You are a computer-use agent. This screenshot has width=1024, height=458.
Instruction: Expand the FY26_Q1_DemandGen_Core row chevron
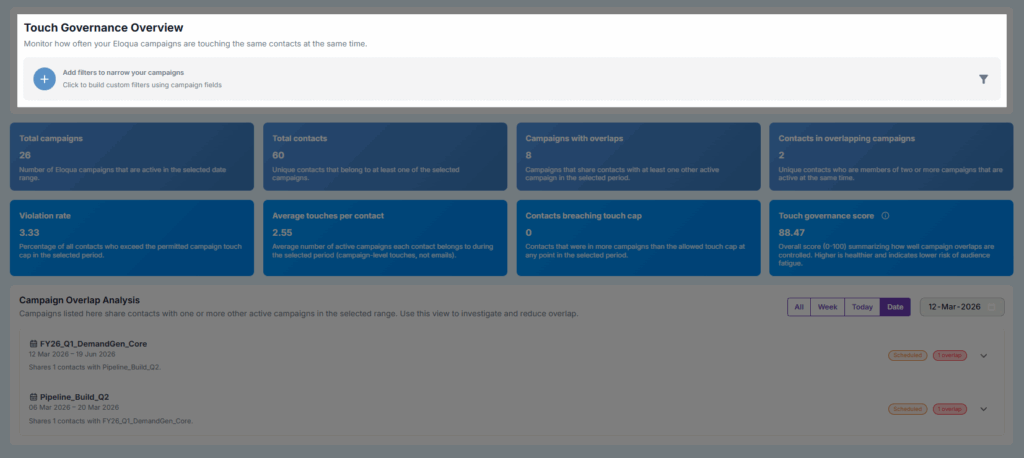click(x=983, y=355)
